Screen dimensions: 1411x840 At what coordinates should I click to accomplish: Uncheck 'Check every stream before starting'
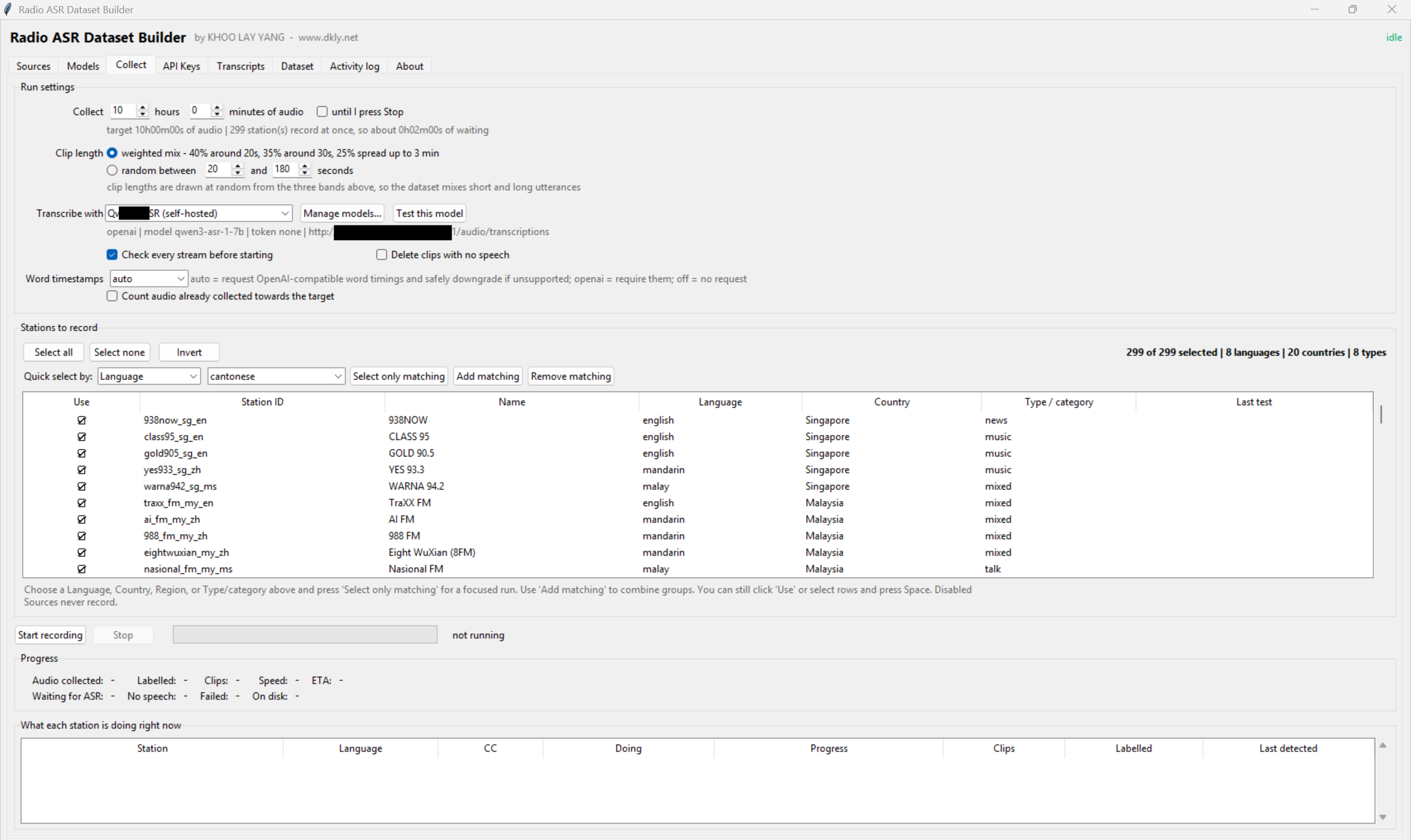pos(112,255)
